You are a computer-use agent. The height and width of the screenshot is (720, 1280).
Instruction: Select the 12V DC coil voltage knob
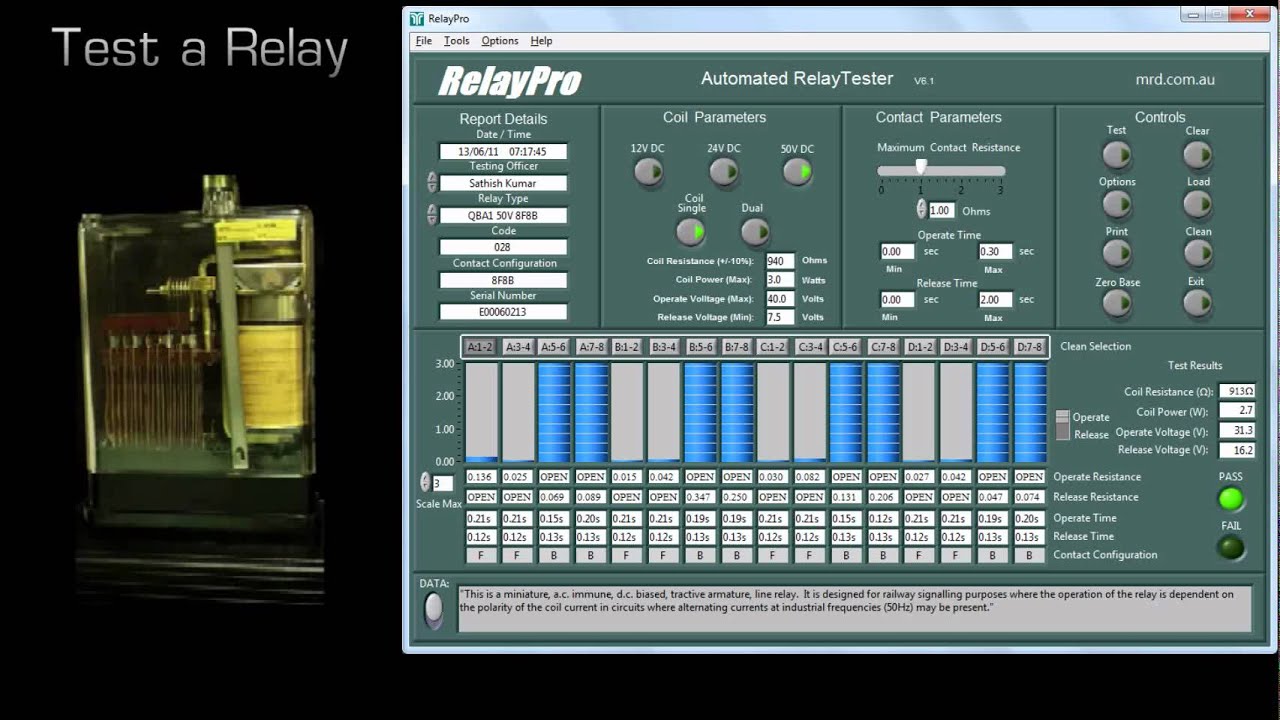648,173
